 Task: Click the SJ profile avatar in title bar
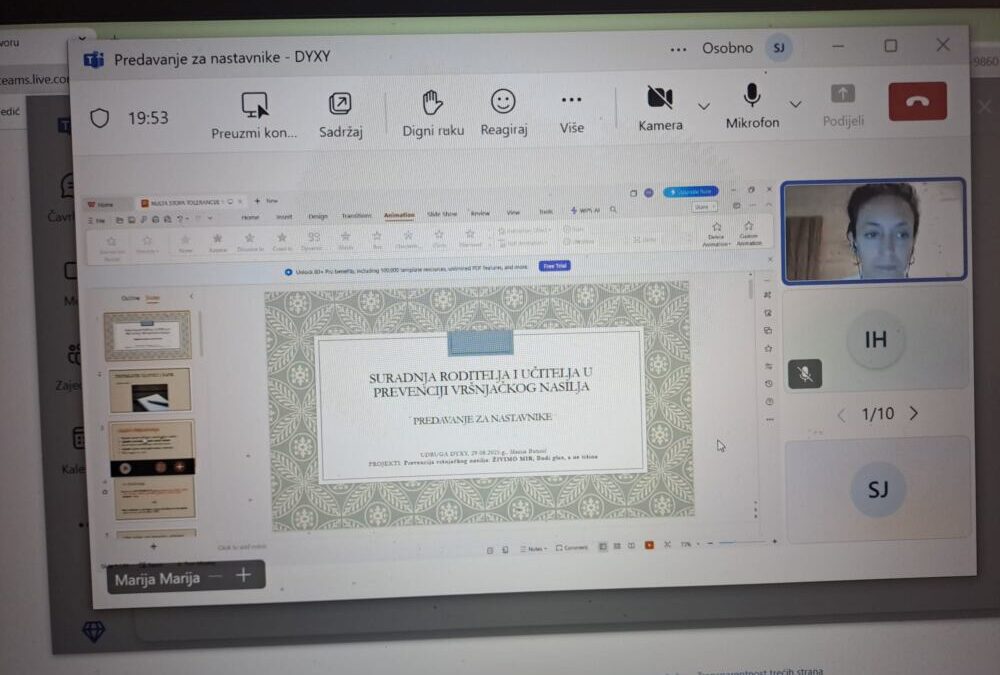point(778,47)
